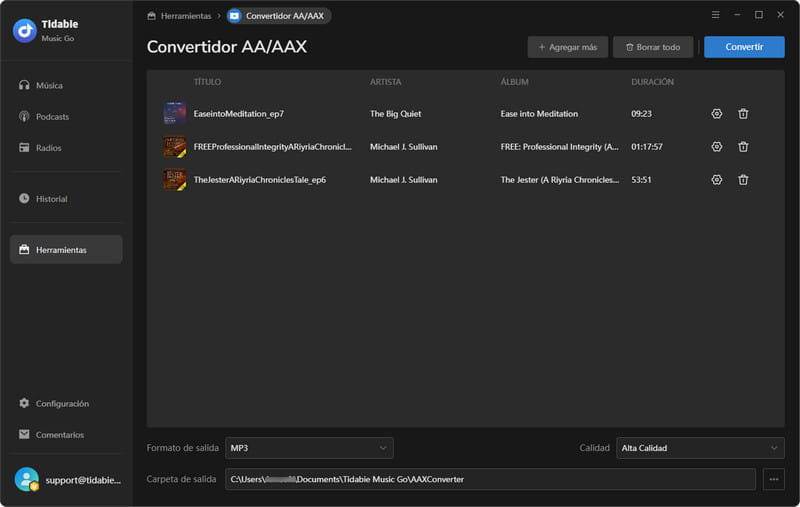This screenshot has width=800, height=507.
Task: Delete the TheJesterARiyriaChroniclesTale_ep6 row
Action: tap(743, 180)
